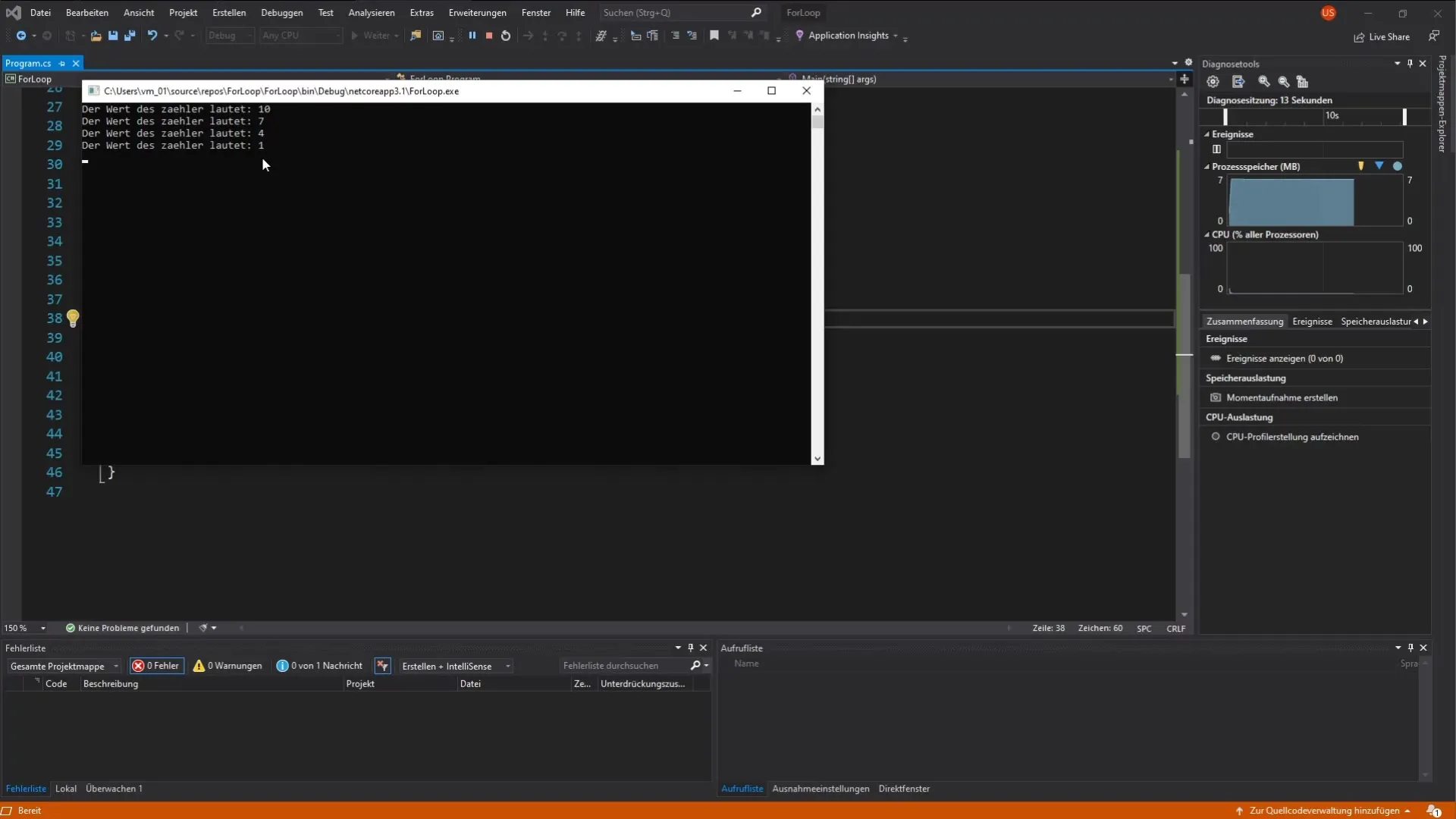Open the Gesamte Projektmappe scope dropdown
Viewport: 1456px width, 819px height.
[x=64, y=666]
